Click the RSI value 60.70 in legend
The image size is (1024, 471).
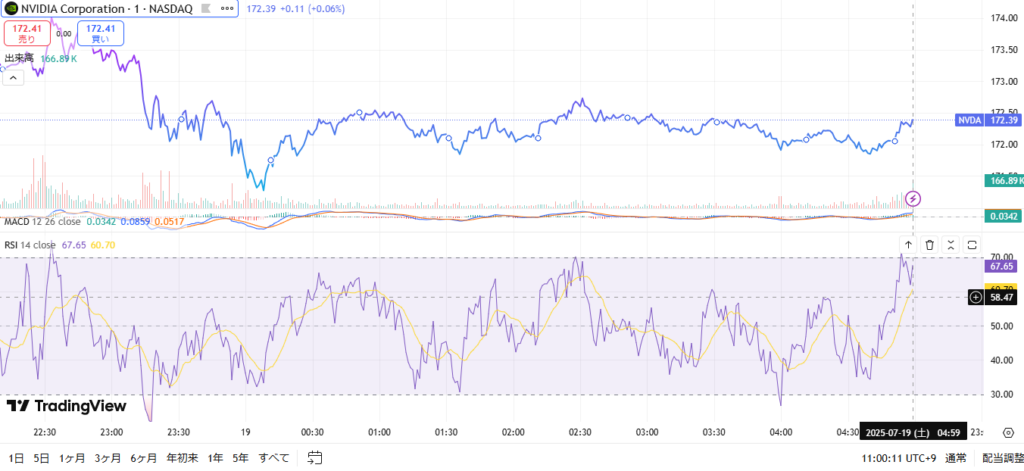pyautogui.click(x=103, y=245)
